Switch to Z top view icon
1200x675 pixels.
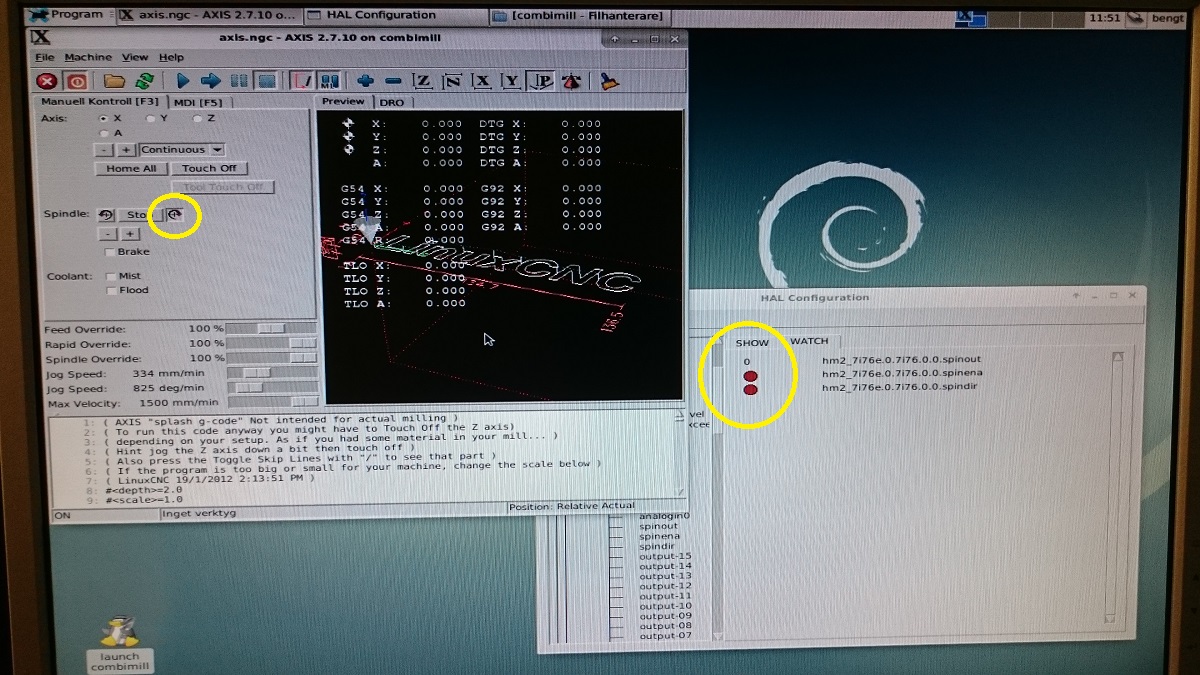[x=423, y=81]
